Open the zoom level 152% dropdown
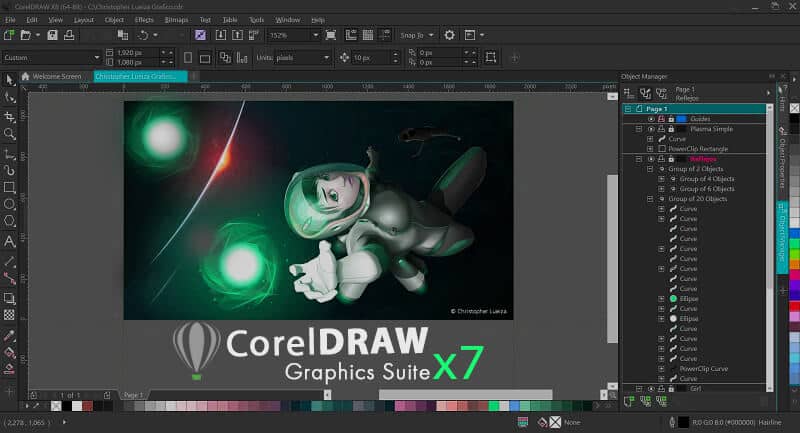 (315, 35)
